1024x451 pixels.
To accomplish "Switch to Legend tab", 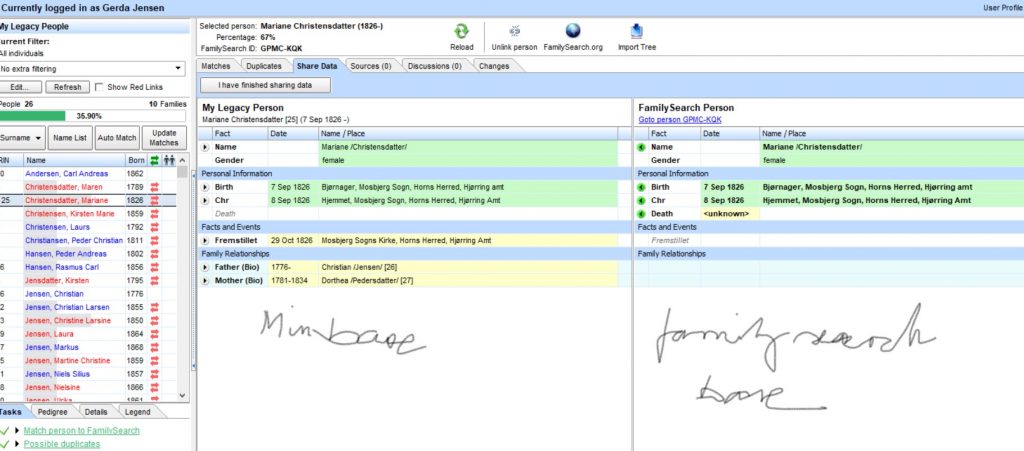I will (x=137, y=412).
